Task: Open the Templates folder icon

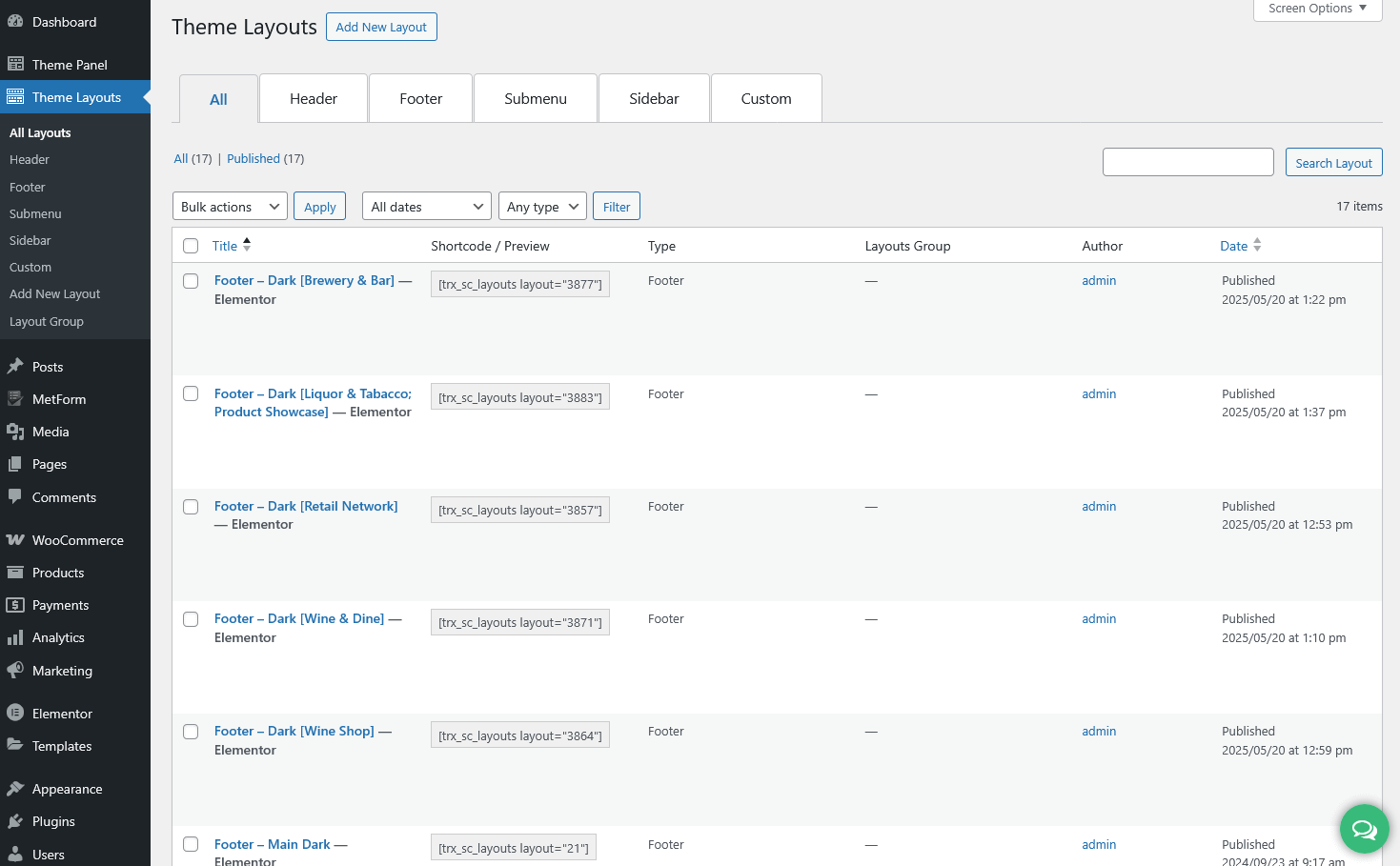Action: click(15, 745)
